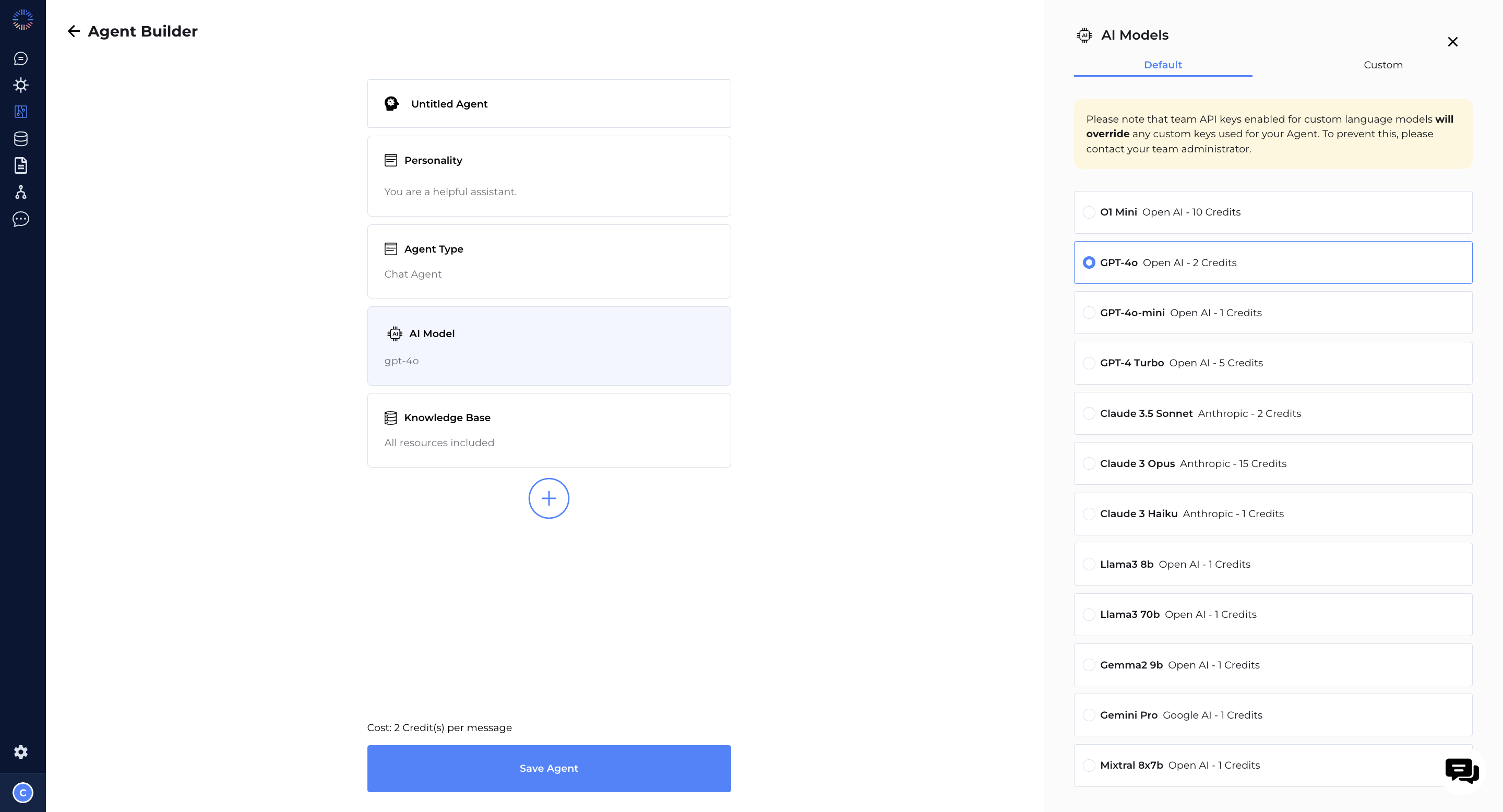1503x812 pixels.
Task: Close the AI Models panel
Action: pyautogui.click(x=1453, y=41)
